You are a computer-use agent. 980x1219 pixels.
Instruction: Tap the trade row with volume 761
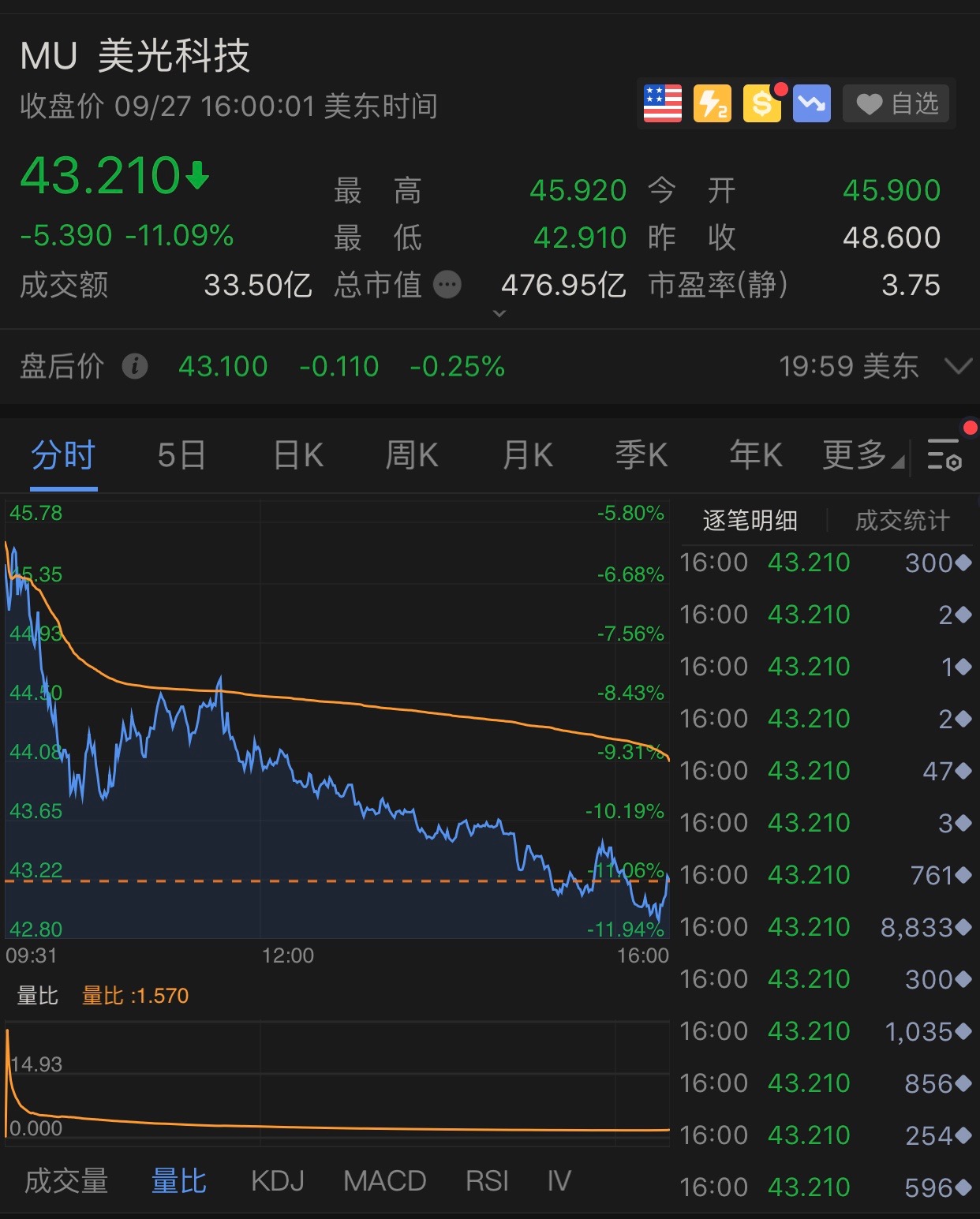pos(825,875)
